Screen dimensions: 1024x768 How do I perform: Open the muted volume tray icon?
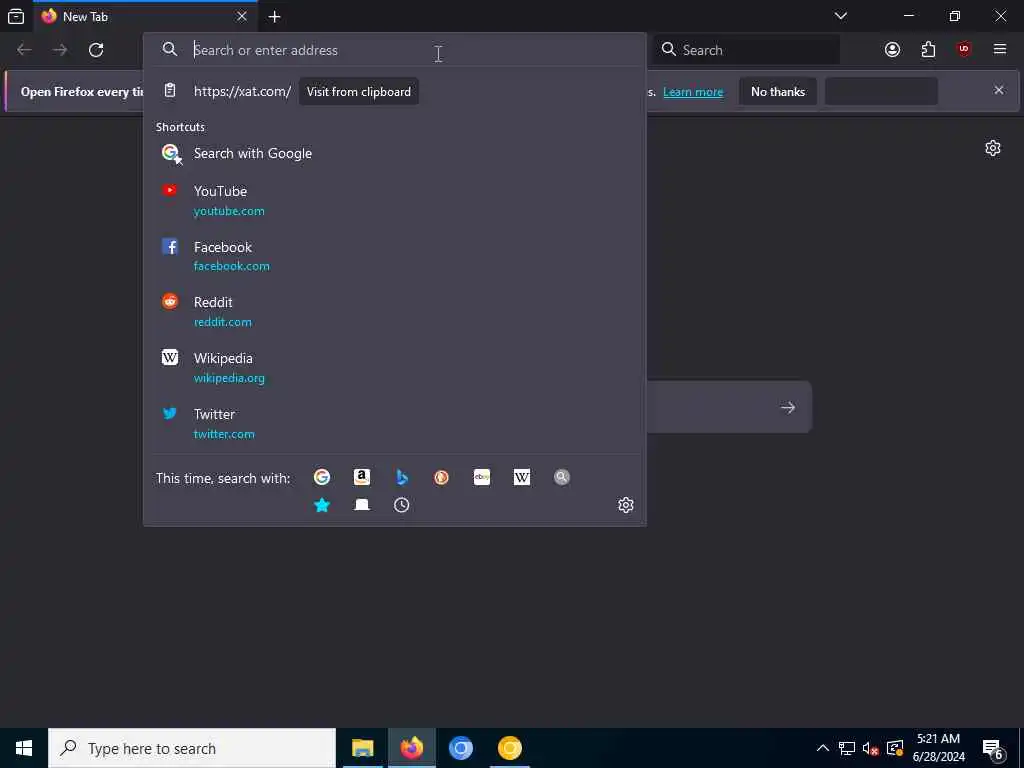point(871,748)
